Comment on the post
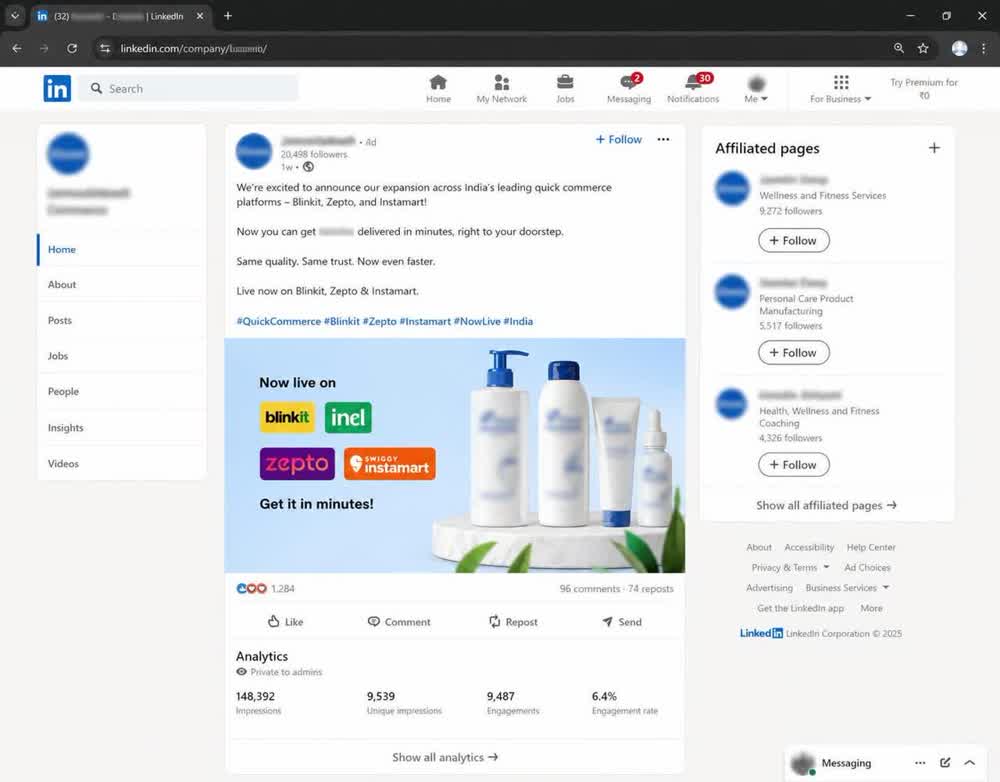 [x=399, y=622]
